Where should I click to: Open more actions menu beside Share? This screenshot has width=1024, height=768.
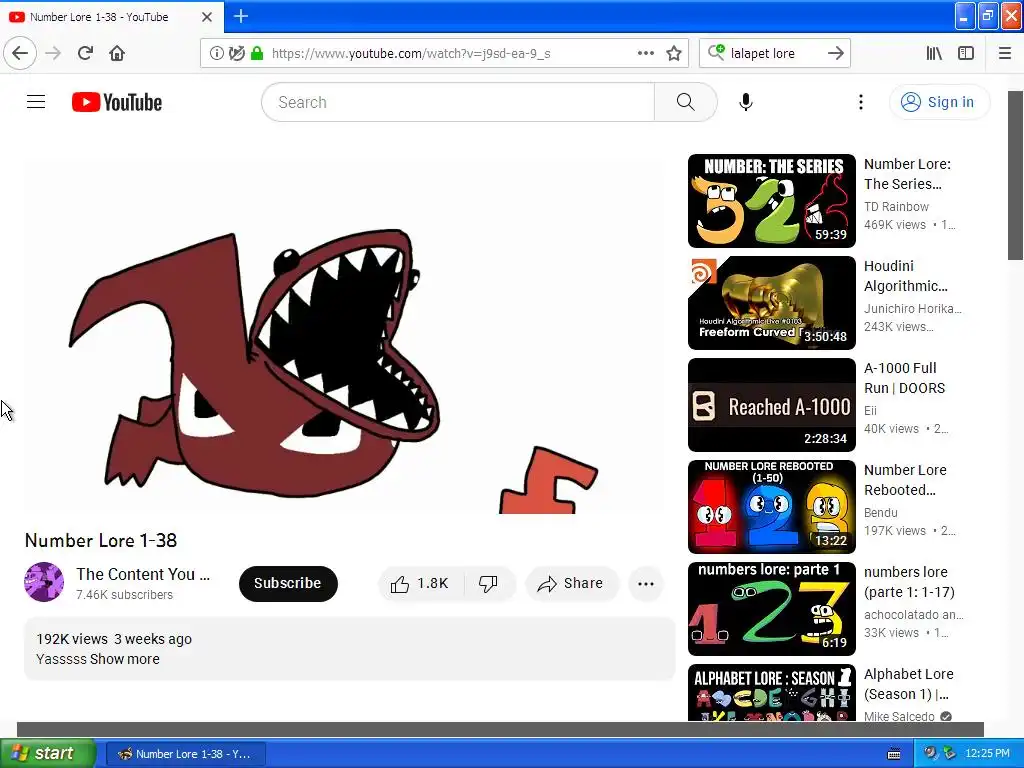click(646, 583)
